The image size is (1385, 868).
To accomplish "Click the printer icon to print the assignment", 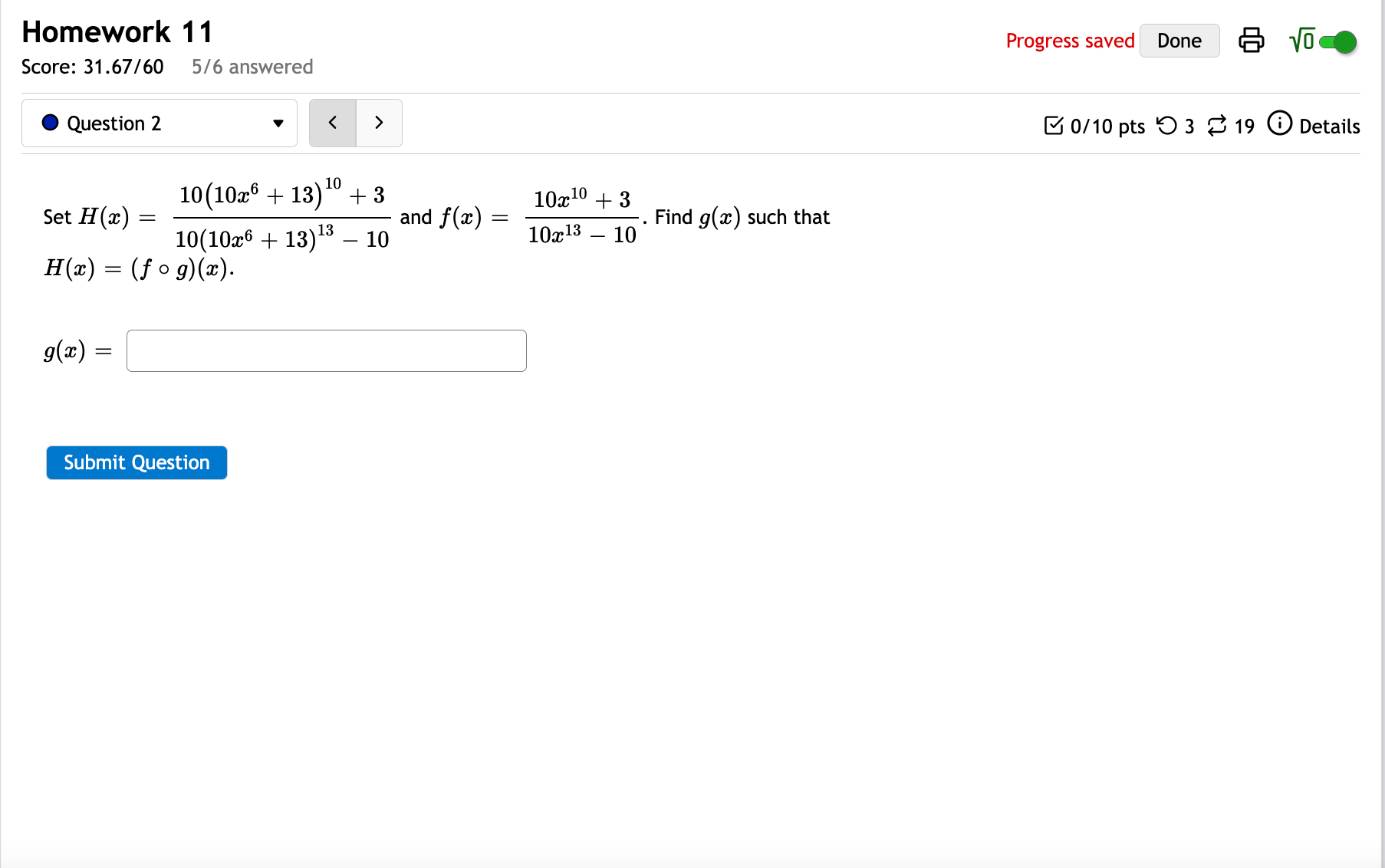I will click(1252, 40).
